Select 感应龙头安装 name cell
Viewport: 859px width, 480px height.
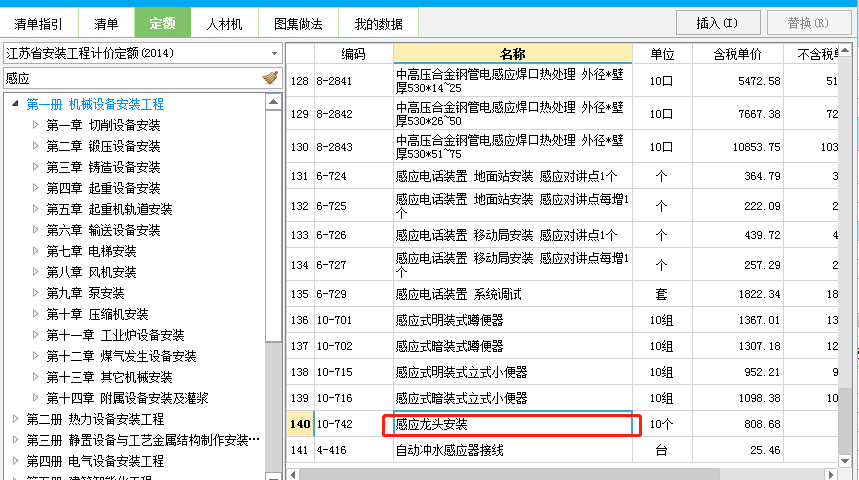coord(513,424)
